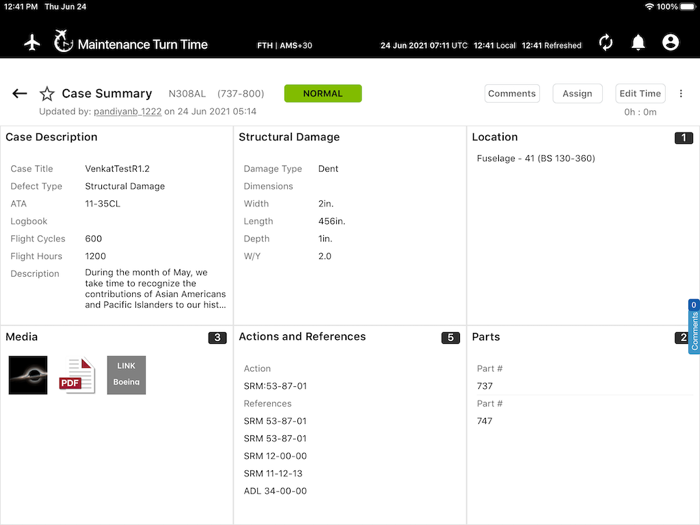
Task: Go back with the left arrow
Action: (20, 93)
